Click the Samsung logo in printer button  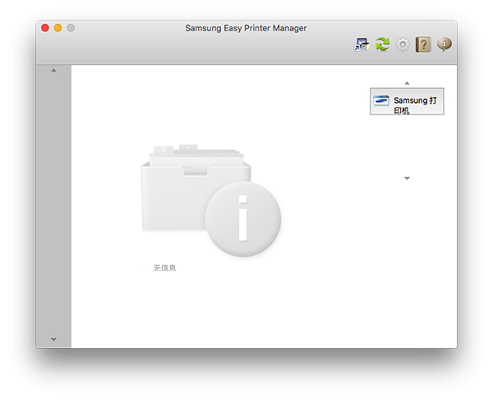click(x=381, y=100)
